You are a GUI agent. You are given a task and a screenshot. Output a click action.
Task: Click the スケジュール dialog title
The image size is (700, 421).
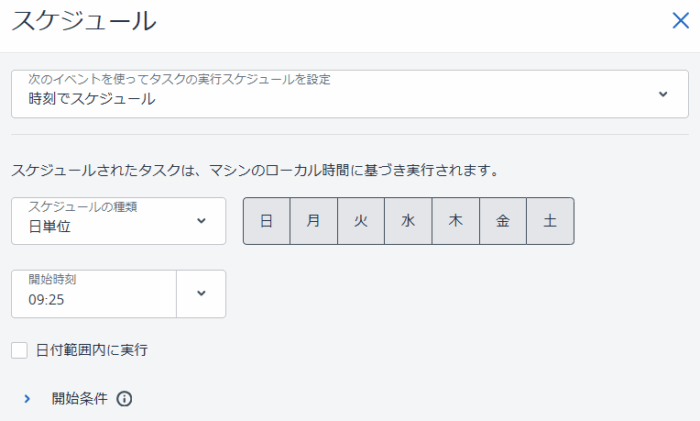click(84, 22)
